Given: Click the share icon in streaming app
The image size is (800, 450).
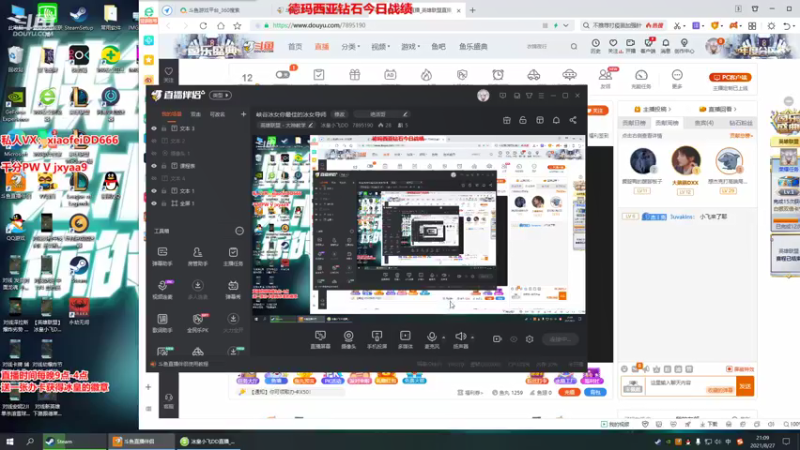Looking at the screenshot, I should (x=573, y=120).
